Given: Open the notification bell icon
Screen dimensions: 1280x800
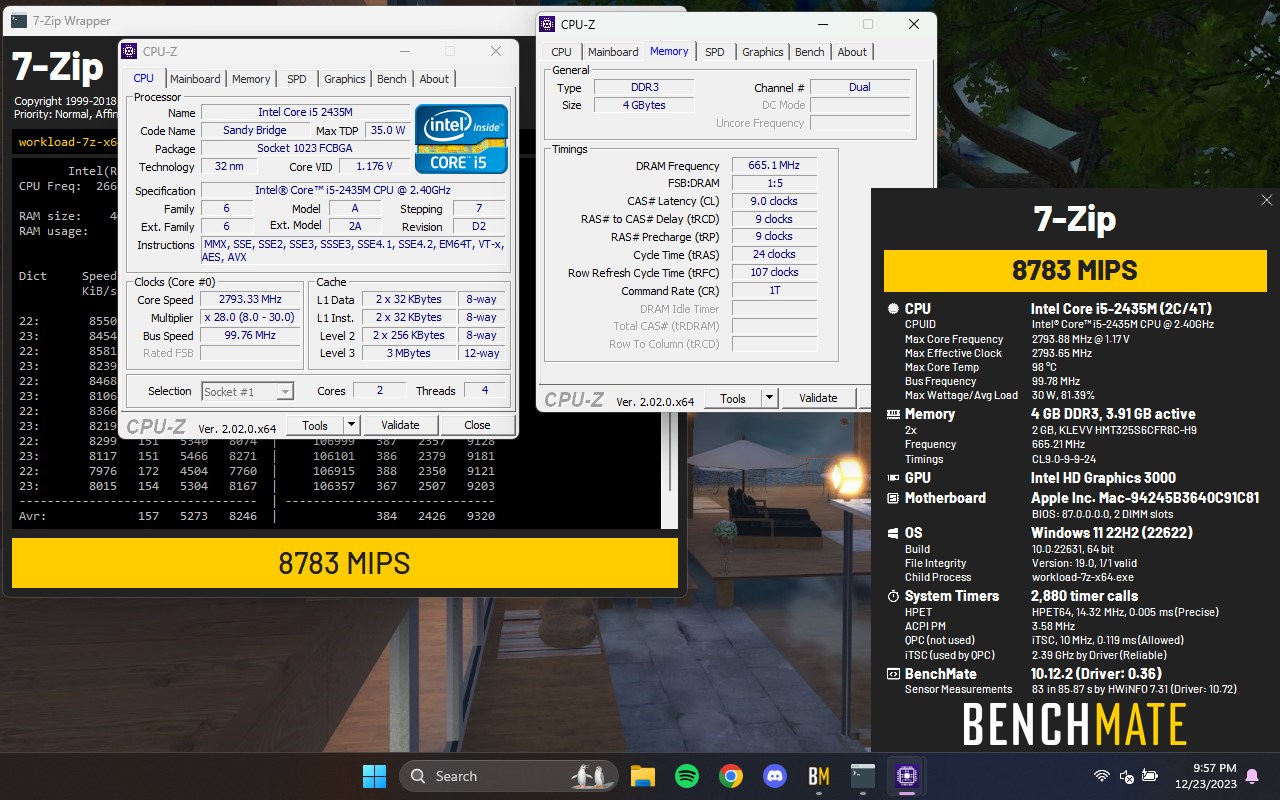Looking at the screenshot, I should [x=1252, y=776].
